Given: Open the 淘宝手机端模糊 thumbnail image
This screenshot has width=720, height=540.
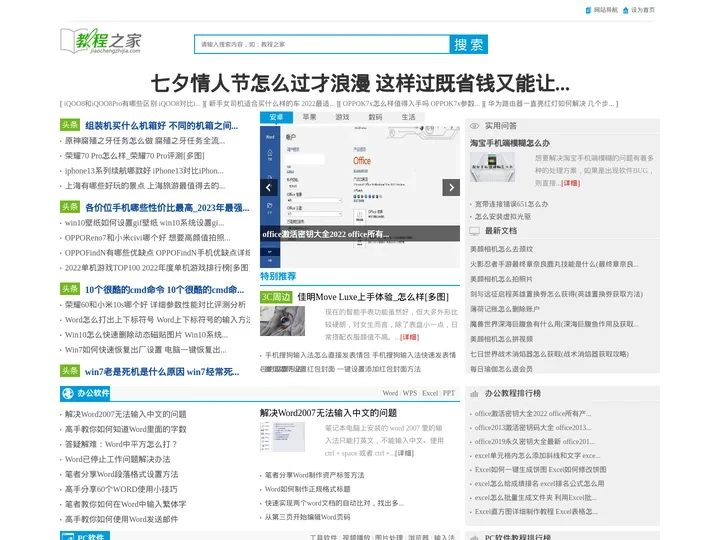Looking at the screenshot, I should [492, 168].
